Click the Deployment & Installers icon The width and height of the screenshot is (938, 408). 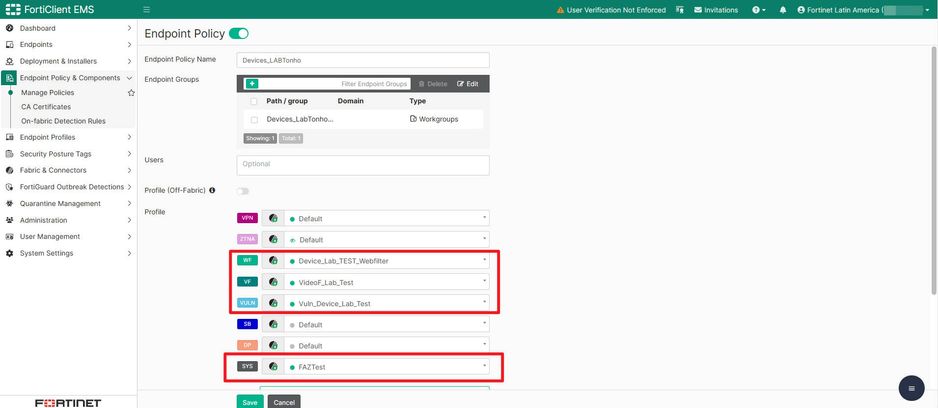[9, 61]
